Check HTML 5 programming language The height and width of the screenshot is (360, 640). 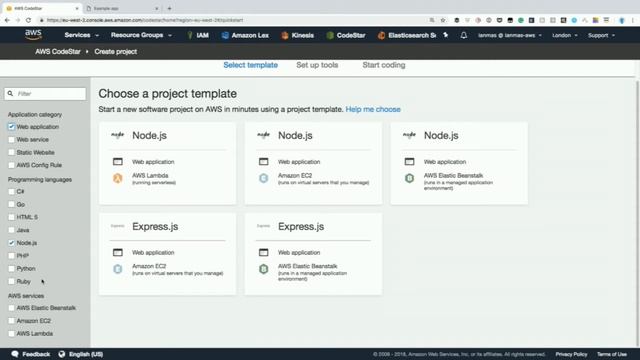coord(11,217)
